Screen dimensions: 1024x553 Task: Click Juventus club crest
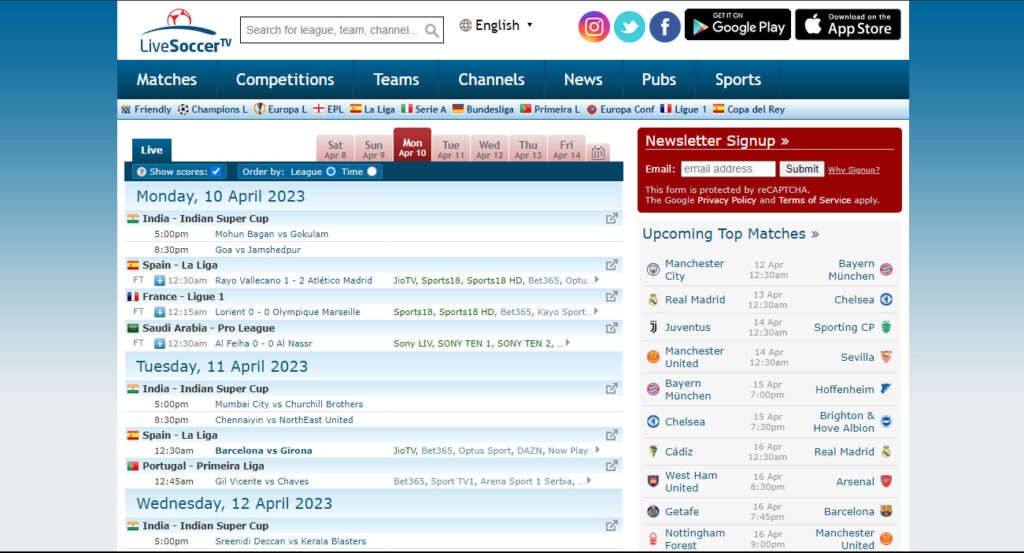pyautogui.click(x=653, y=327)
